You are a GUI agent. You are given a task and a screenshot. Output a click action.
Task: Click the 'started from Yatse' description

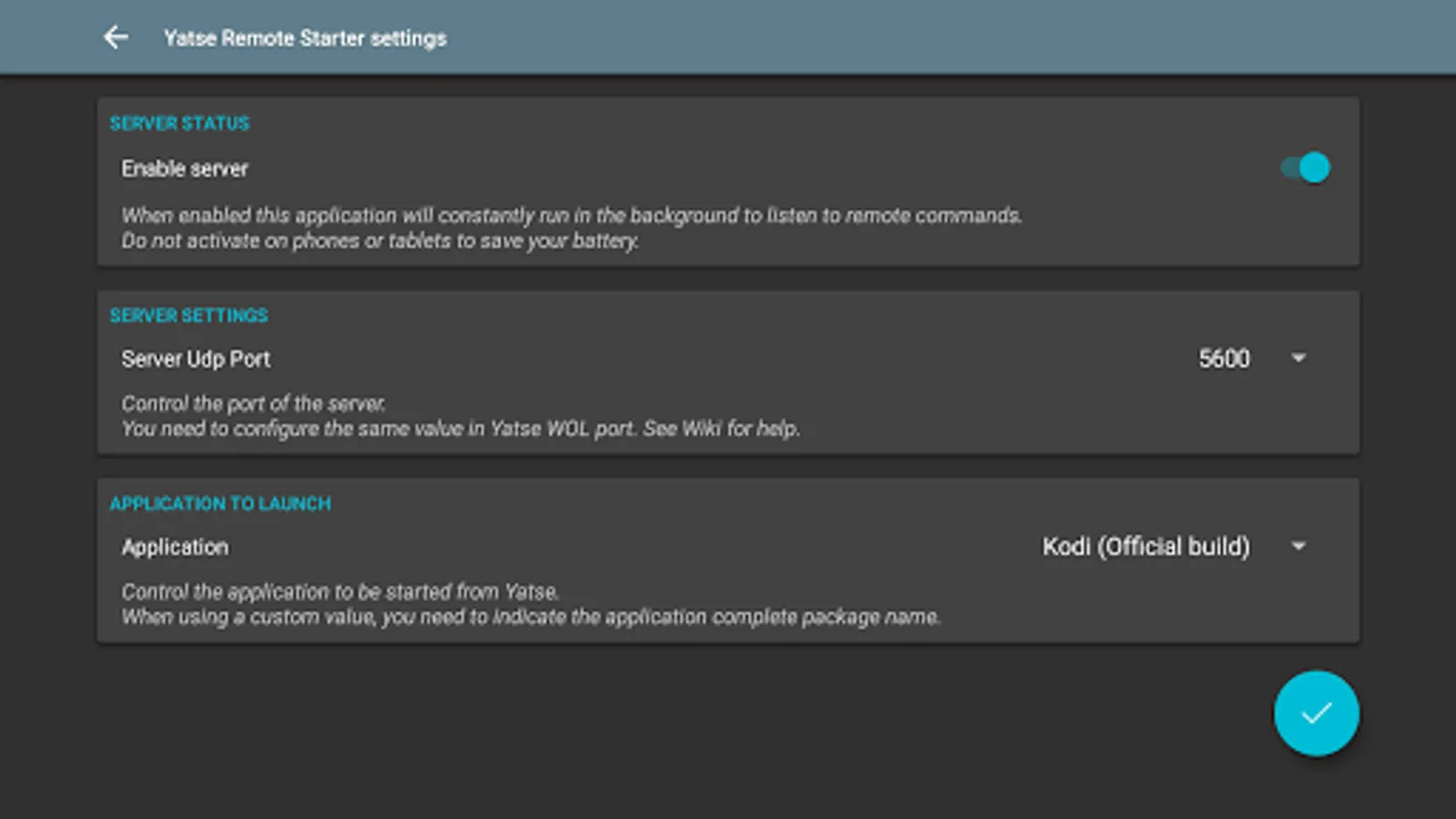pyautogui.click(x=340, y=592)
